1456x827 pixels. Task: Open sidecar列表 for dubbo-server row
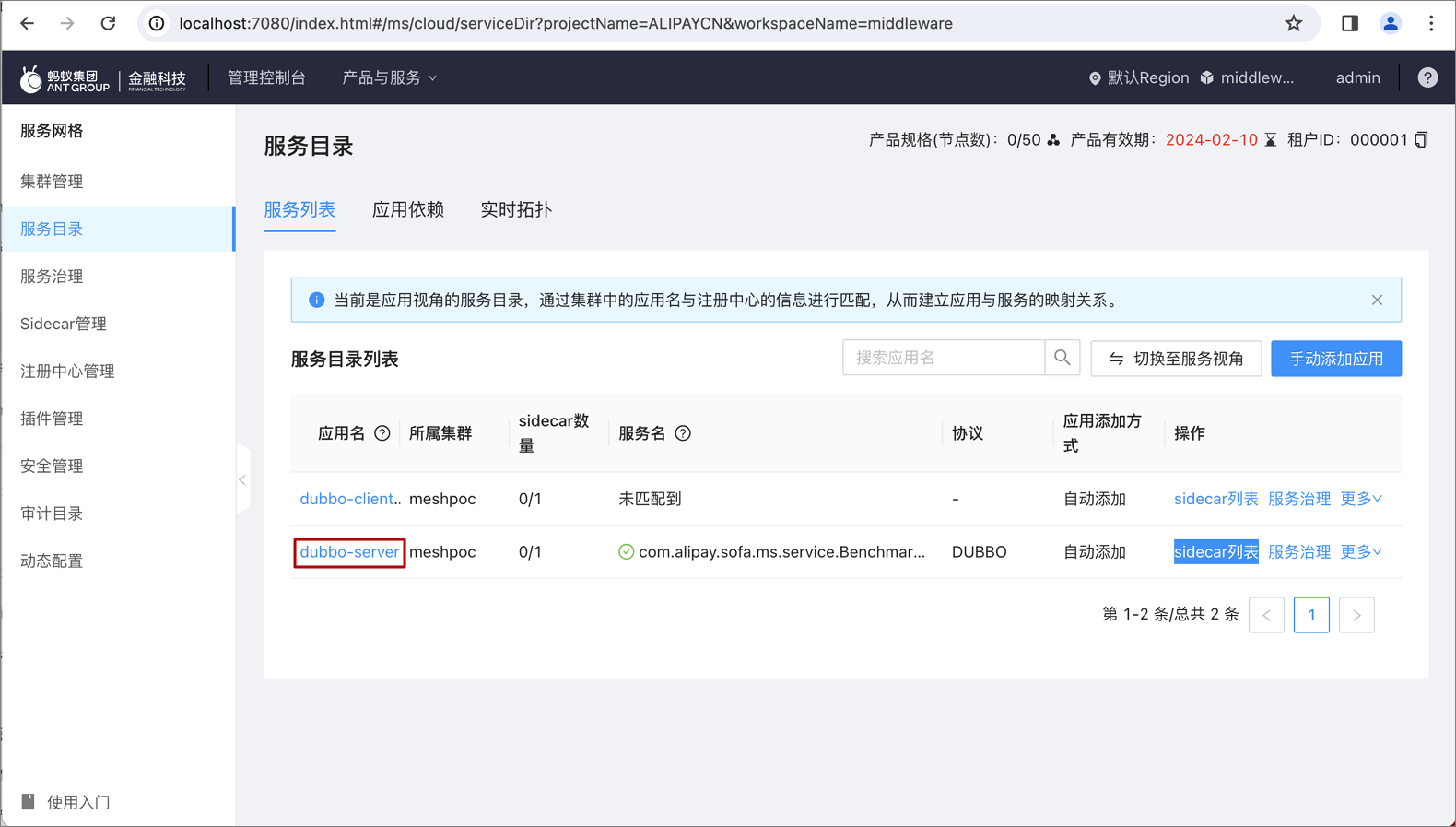1215,551
